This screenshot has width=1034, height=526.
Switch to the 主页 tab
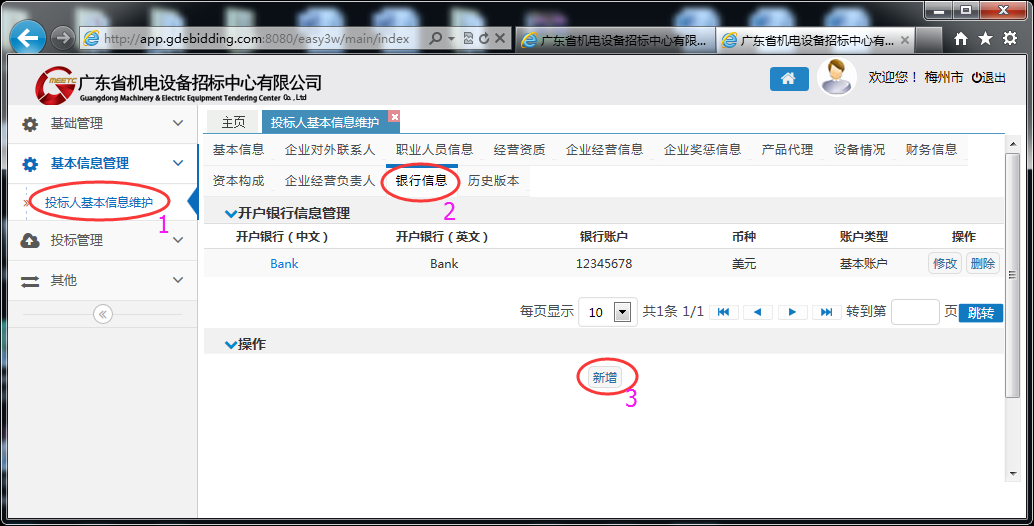coord(233,122)
